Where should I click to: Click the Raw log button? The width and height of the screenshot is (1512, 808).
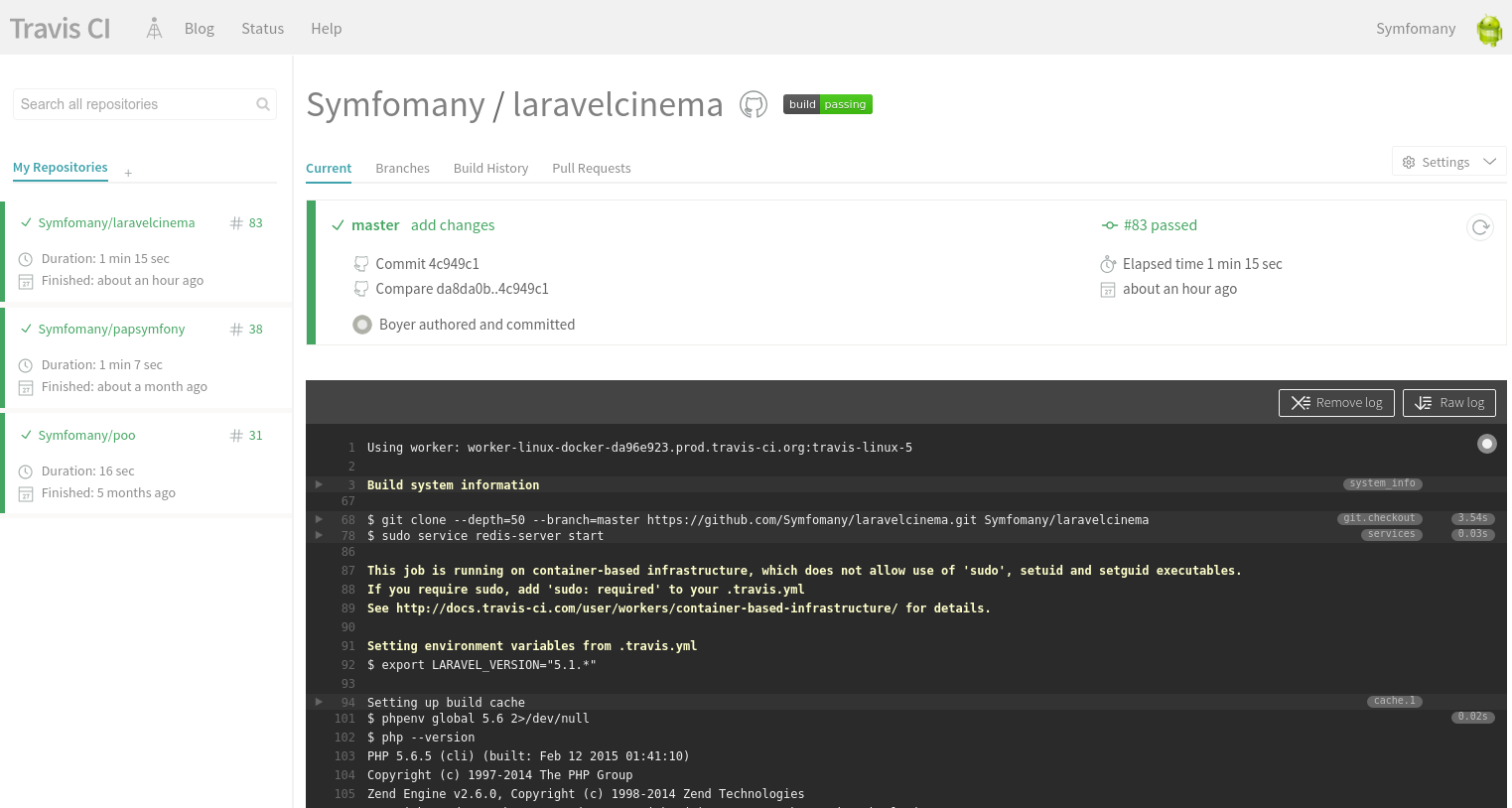point(1449,403)
